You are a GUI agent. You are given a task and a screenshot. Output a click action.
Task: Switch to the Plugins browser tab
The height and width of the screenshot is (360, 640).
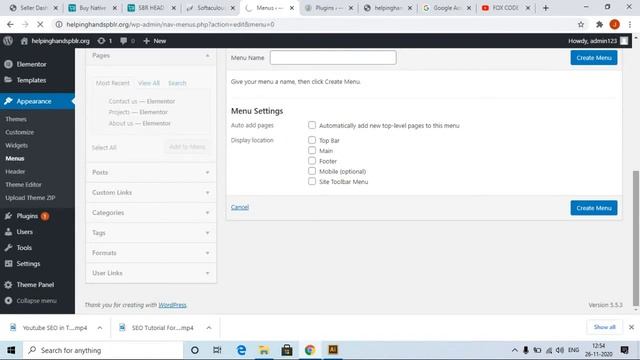329,8
